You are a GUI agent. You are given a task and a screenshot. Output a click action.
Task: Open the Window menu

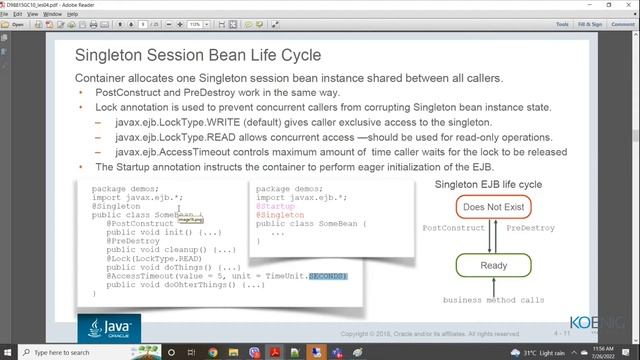pos(52,14)
